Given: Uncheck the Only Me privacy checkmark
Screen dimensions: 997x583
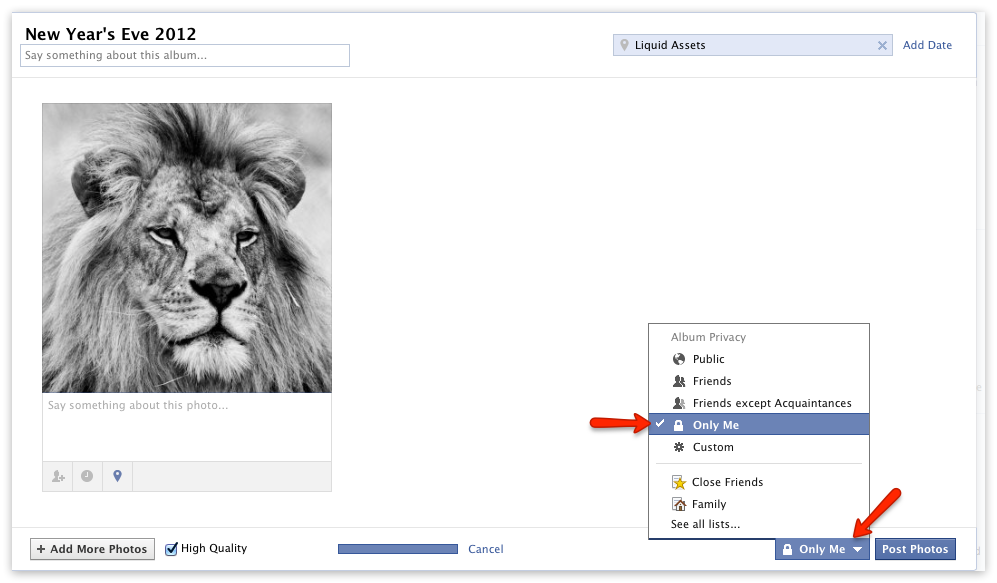Looking at the screenshot, I should [660, 424].
